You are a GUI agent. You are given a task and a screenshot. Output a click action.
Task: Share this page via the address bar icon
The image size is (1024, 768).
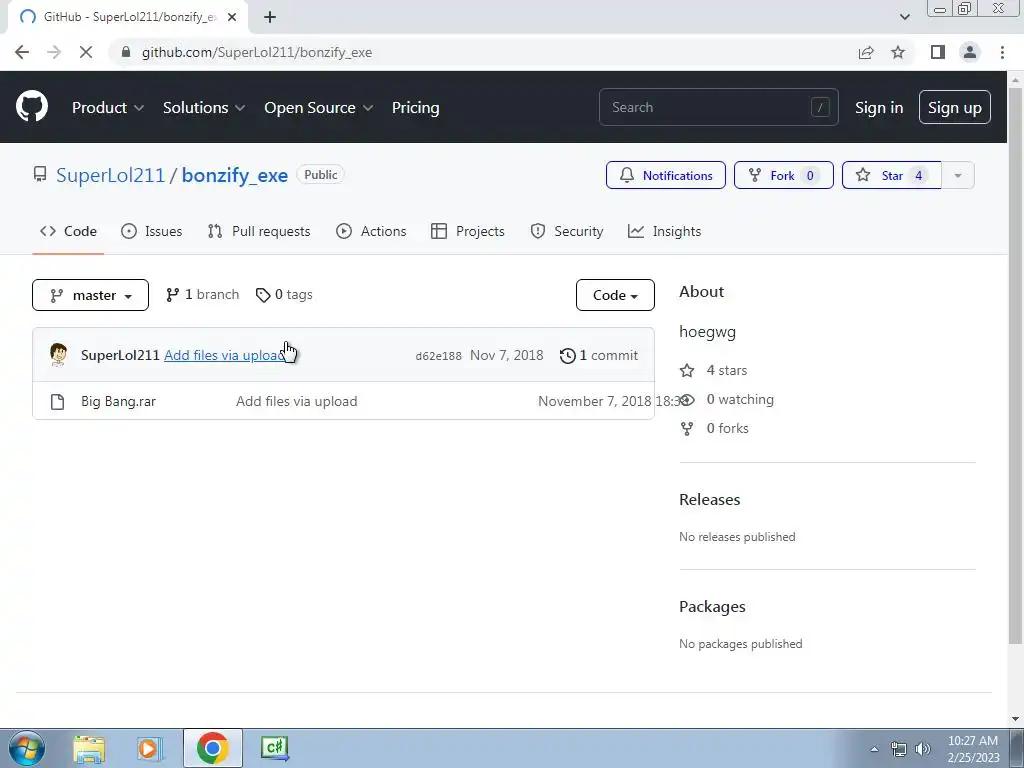tap(866, 52)
